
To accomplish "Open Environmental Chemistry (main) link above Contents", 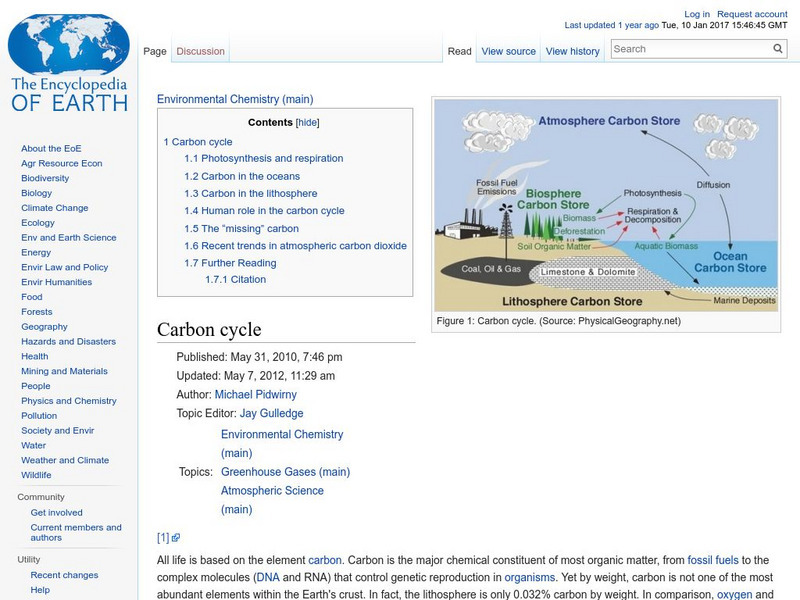I will 235,99.
